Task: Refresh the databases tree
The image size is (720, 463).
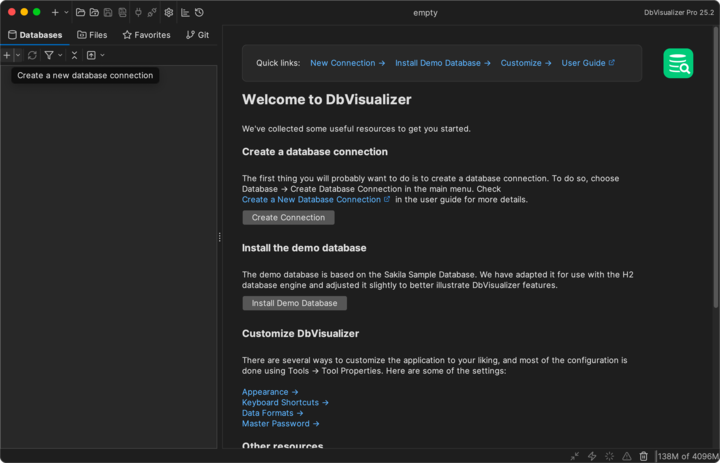Action: (x=32, y=55)
